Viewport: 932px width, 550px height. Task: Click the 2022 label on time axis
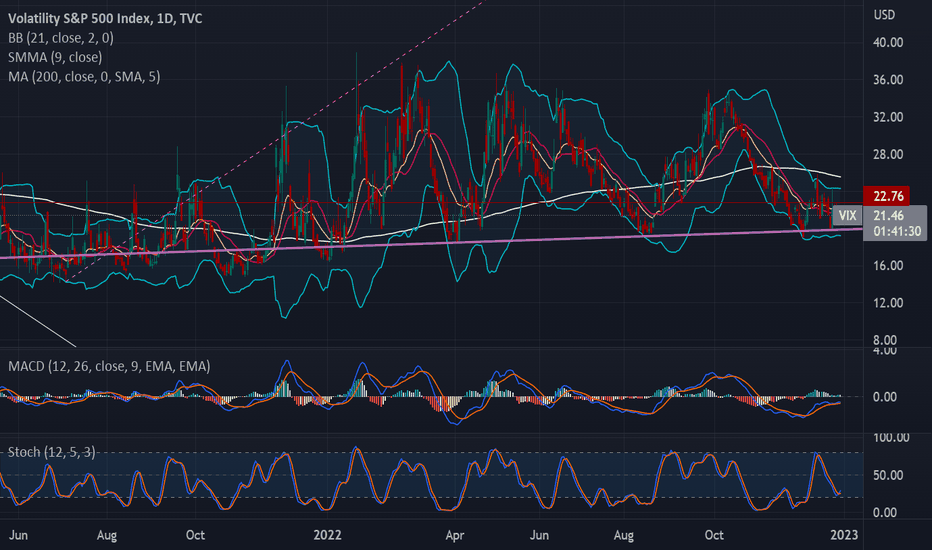[328, 535]
